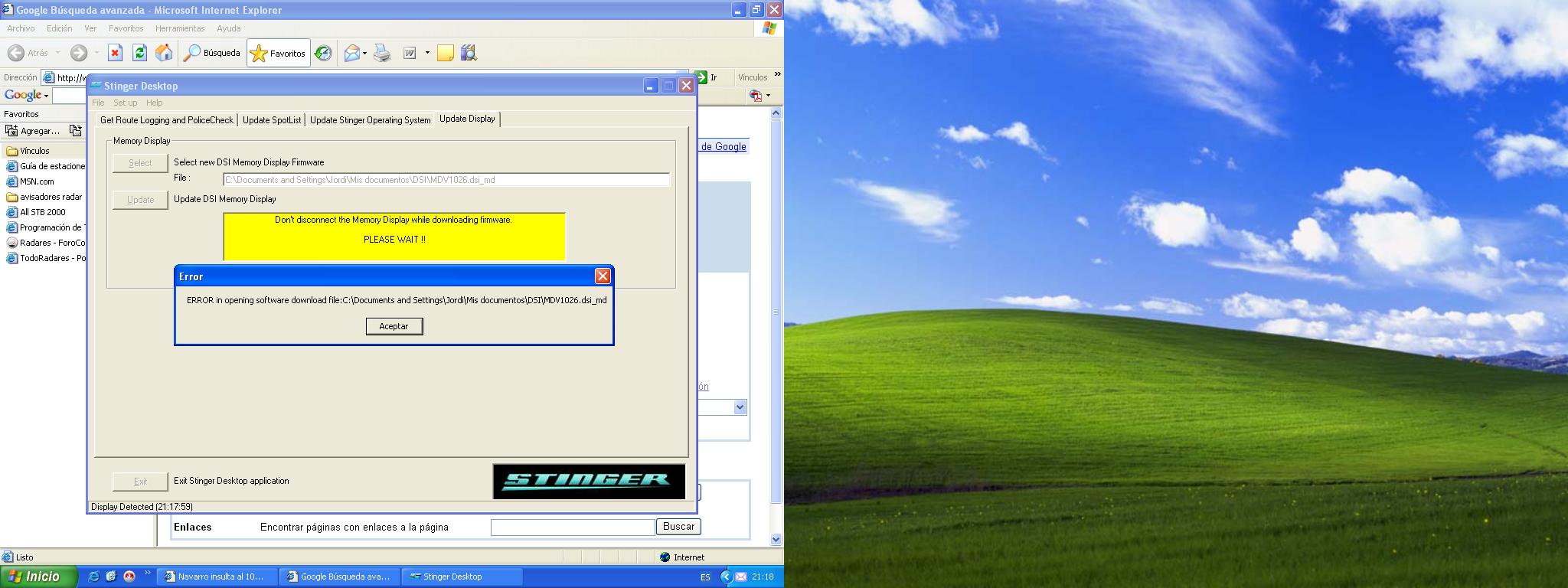The width and height of the screenshot is (1568, 588).
Task: Click the Inicio start button
Action: coord(38,577)
